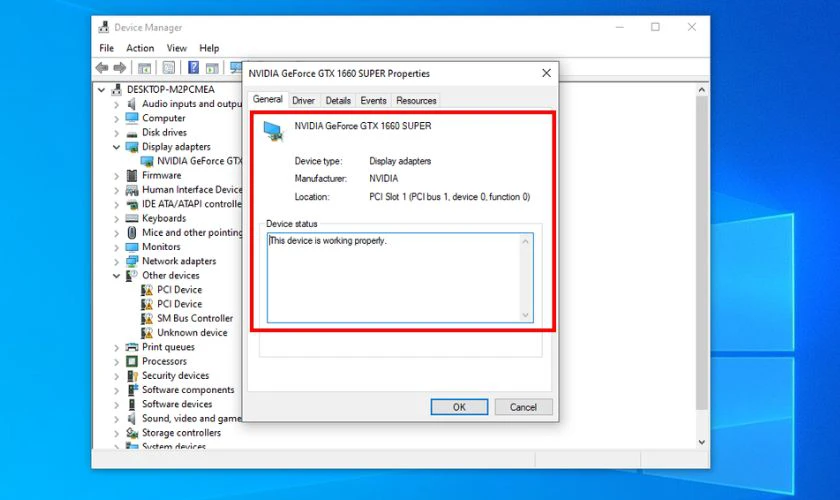Expand the Print queues node
840x500 pixels.
(117, 347)
